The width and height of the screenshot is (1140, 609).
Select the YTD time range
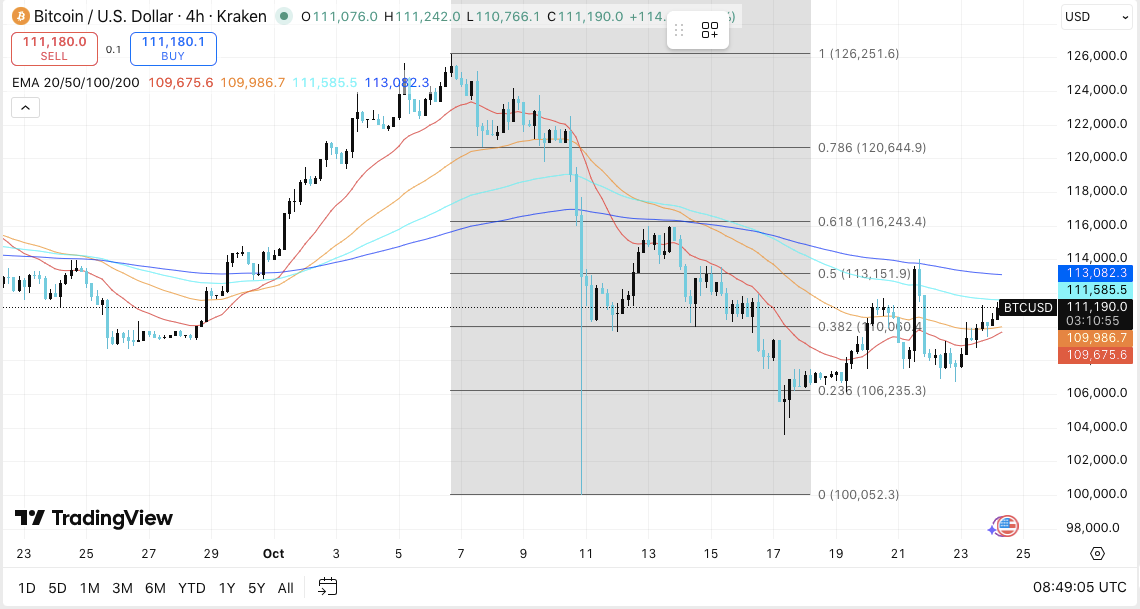[x=191, y=588]
